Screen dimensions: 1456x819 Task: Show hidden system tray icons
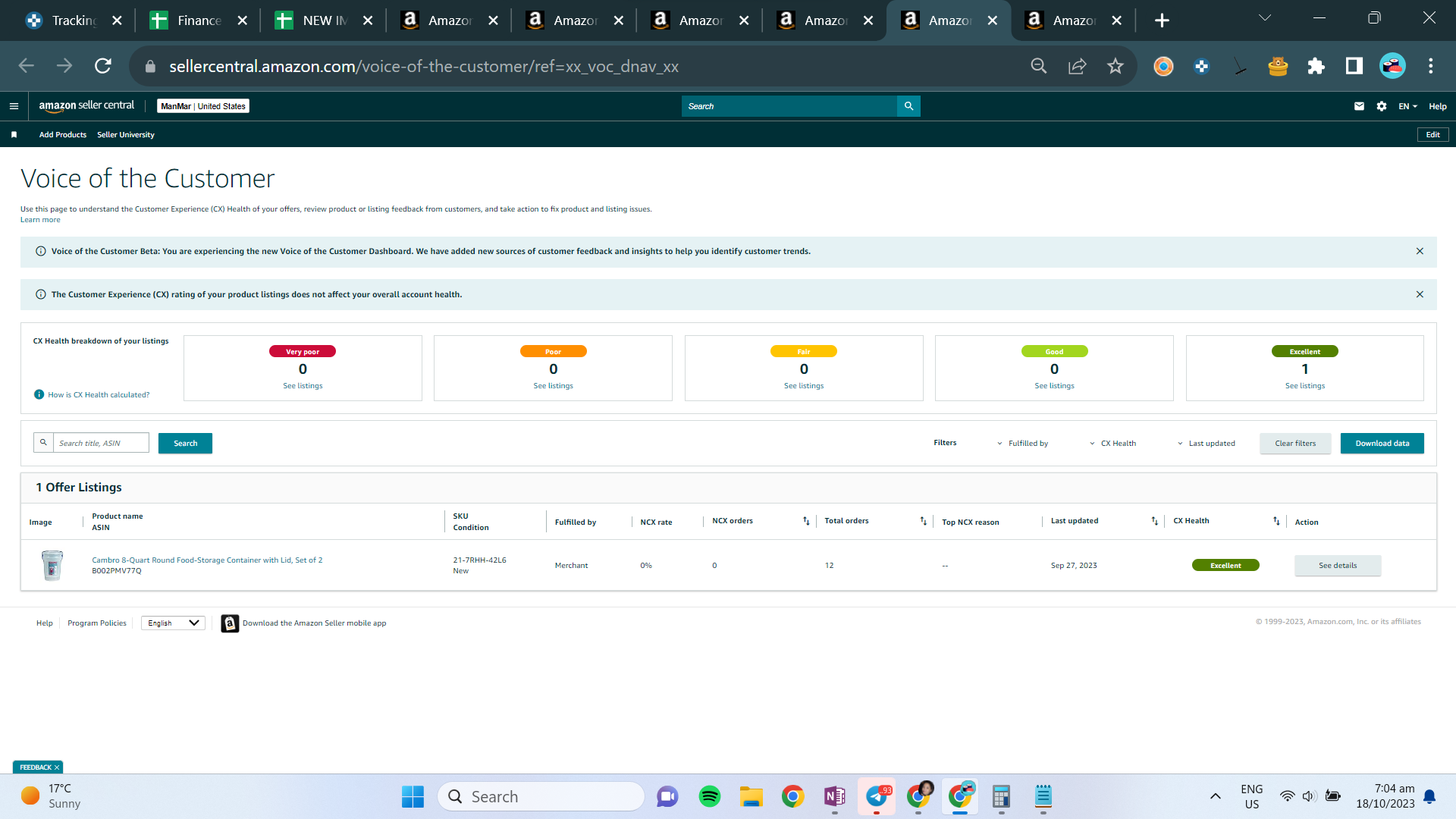1215,796
